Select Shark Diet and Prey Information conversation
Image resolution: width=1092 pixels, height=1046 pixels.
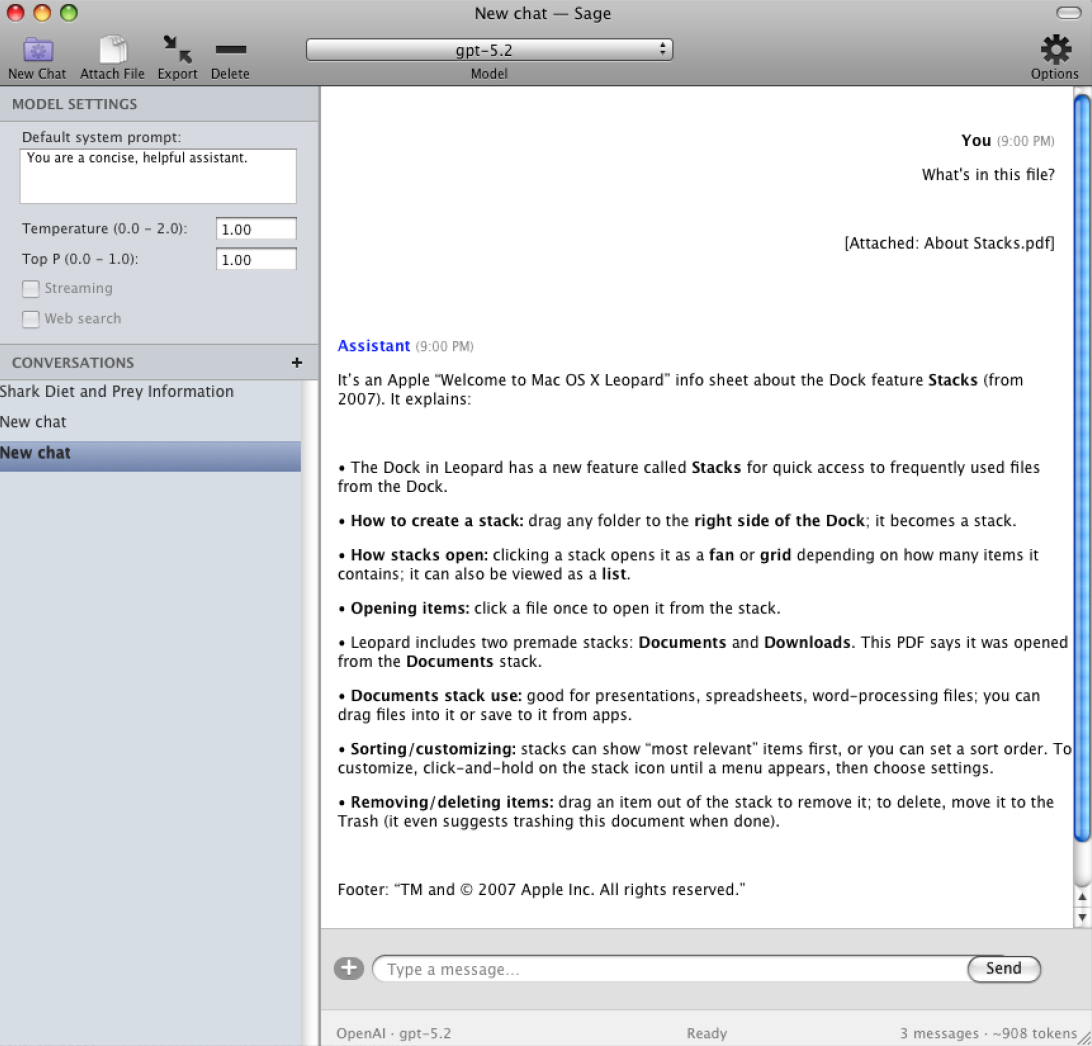[150, 391]
